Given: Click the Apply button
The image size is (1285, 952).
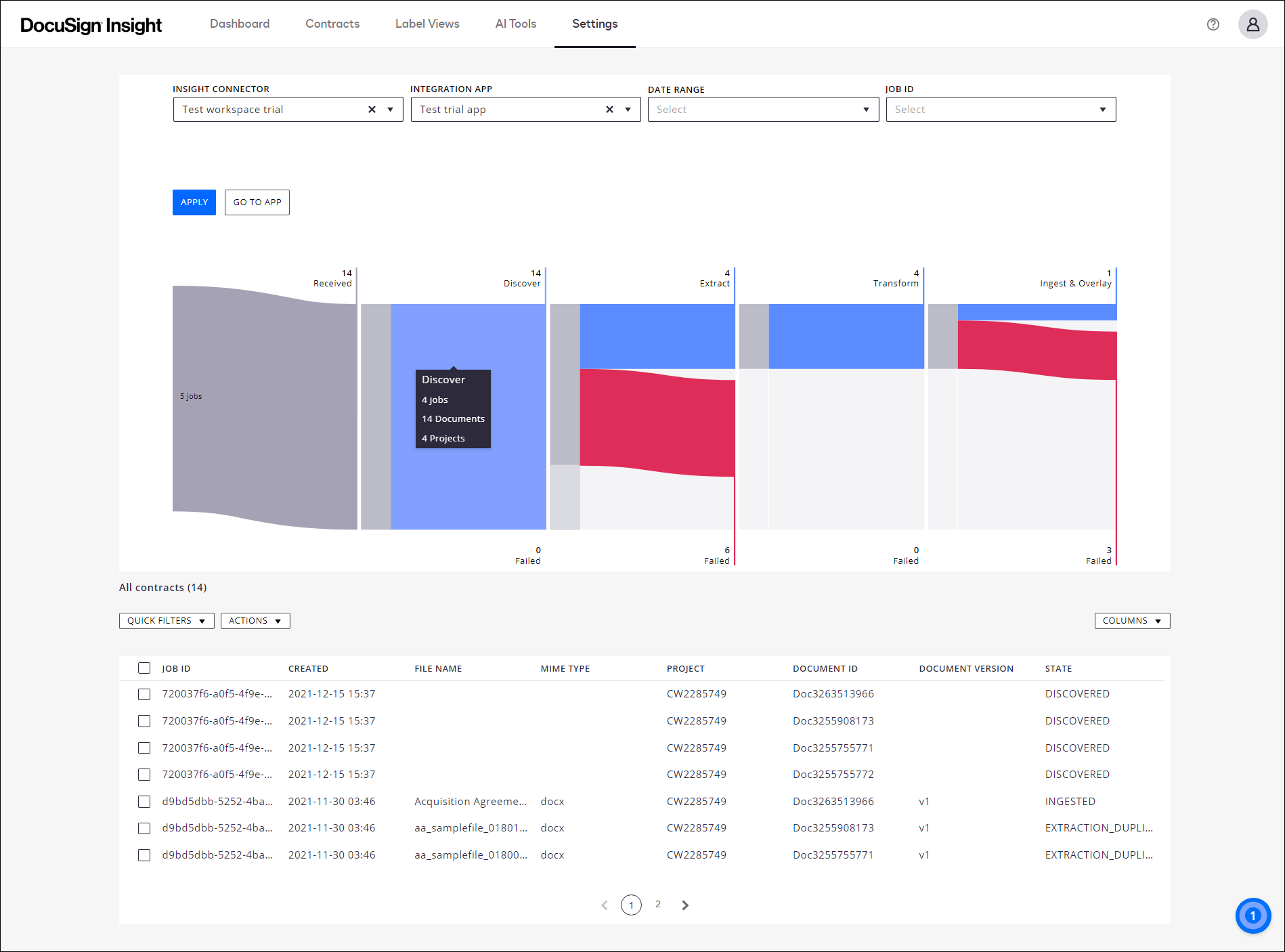Looking at the screenshot, I should point(194,202).
